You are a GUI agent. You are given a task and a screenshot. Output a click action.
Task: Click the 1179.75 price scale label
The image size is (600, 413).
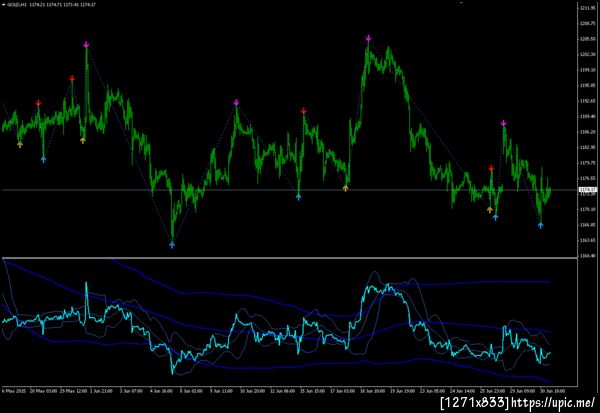587,163
